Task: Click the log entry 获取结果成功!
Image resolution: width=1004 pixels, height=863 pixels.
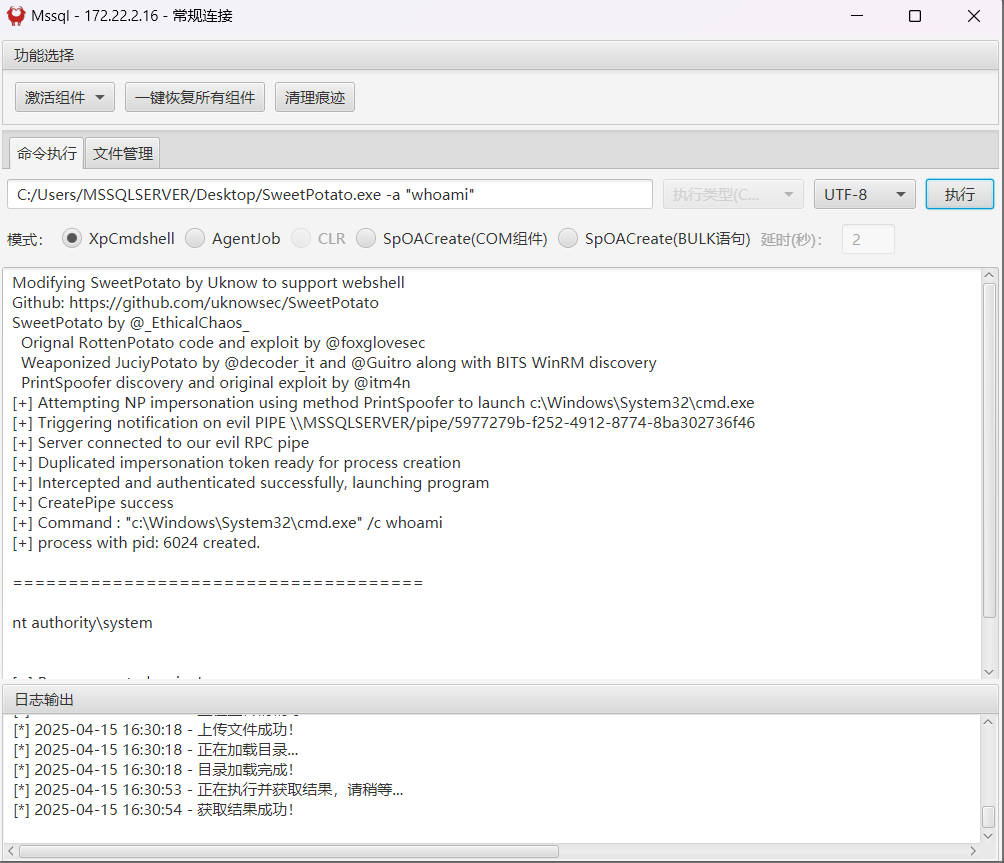Action: pyautogui.click(x=153, y=810)
